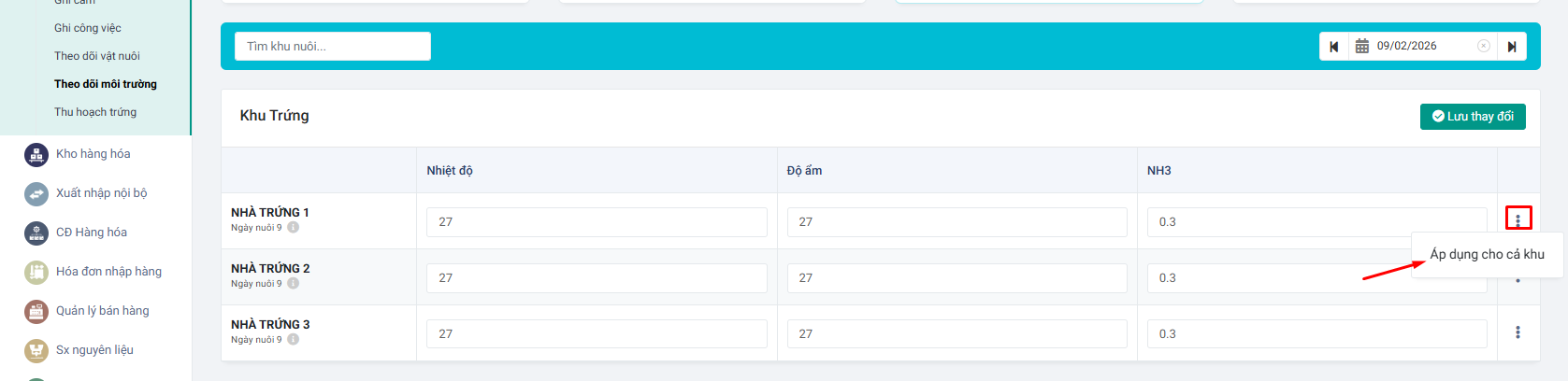Open three-dot menu for NHÀ TRỨNG 3
Viewport: 1568px width, 381px height.
(1518, 332)
